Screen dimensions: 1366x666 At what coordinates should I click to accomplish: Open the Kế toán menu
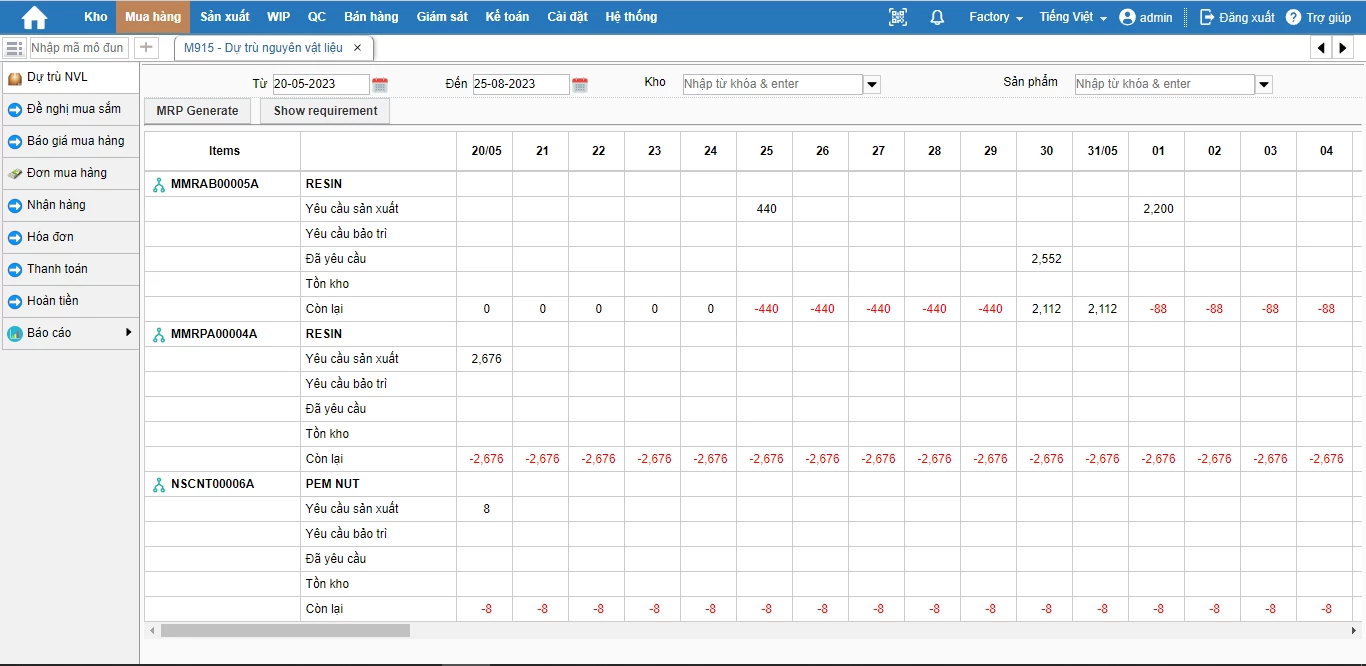coord(507,17)
